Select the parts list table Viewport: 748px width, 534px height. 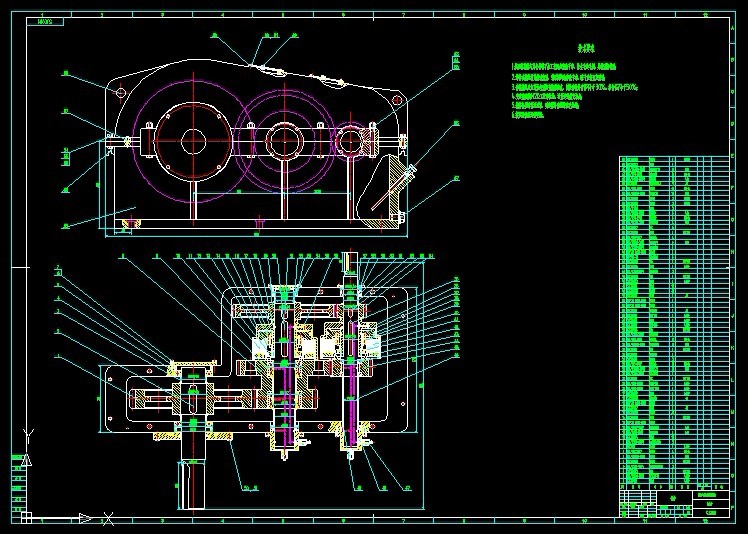(675, 323)
